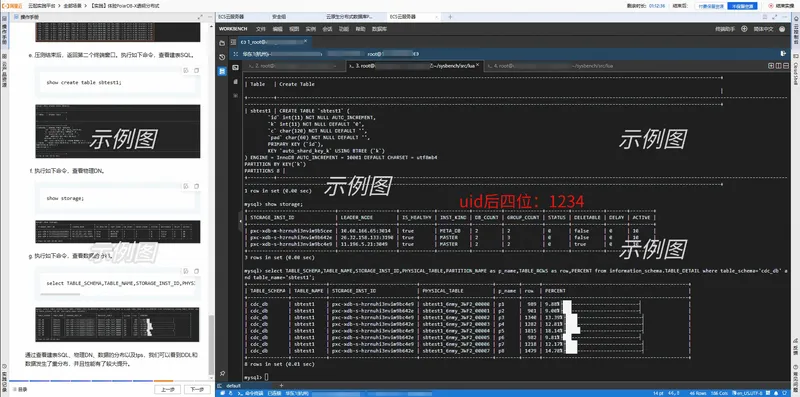The height and width of the screenshot is (397, 800).
Task: Open the history clock icon in Workbench sidebar
Action: click(x=222, y=57)
